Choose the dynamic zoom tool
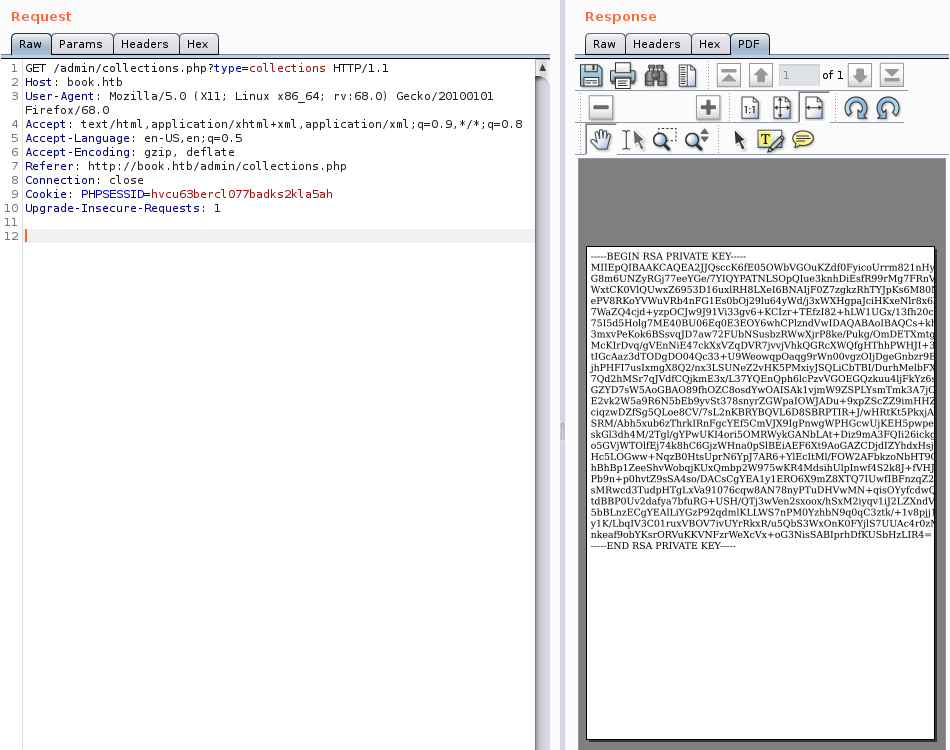The width and height of the screenshot is (950, 750). coord(697,140)
